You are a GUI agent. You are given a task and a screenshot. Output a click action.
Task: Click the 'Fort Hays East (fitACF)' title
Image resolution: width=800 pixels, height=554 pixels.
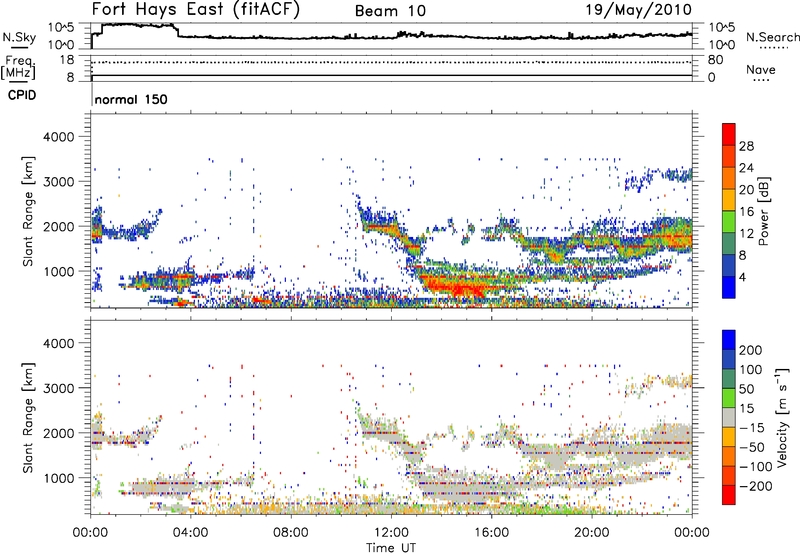pyautogui.click(x=196, y=10)
